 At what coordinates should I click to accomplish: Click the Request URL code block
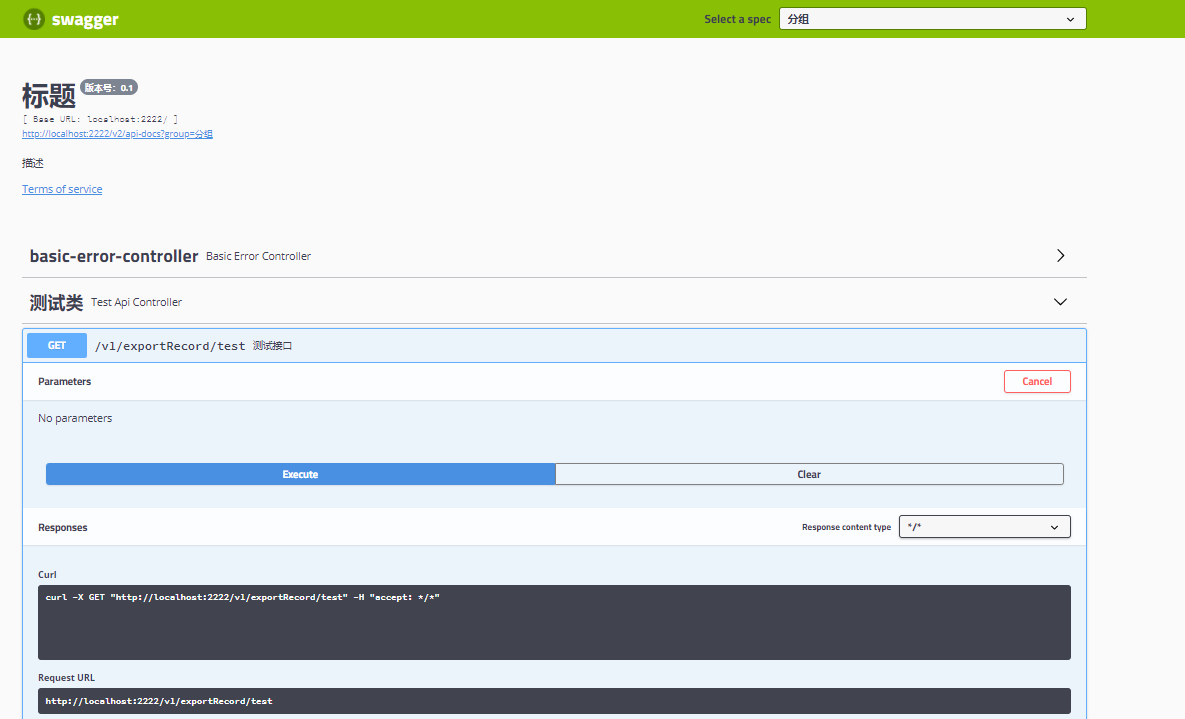[554, 701]
